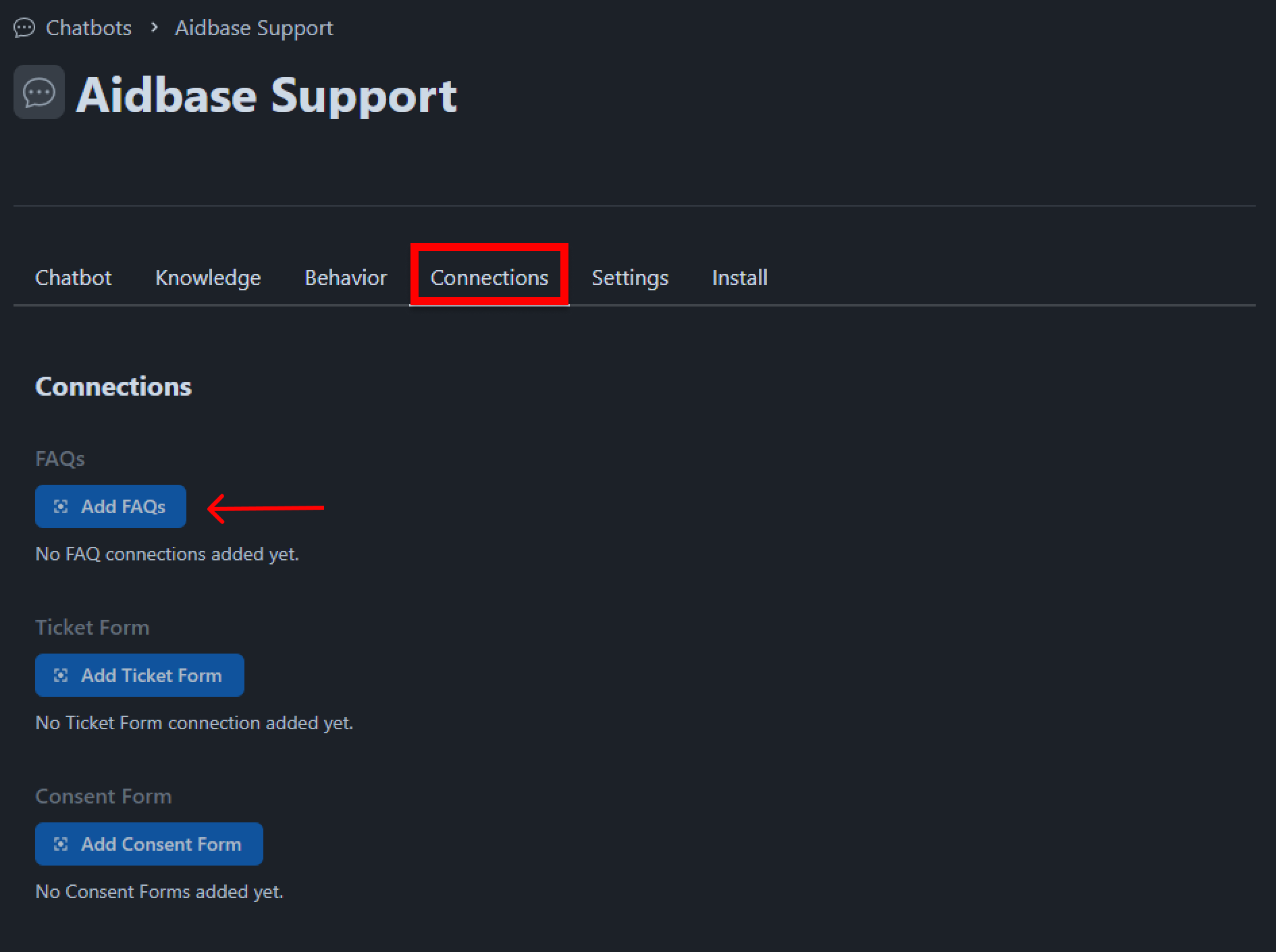The height and width of the screenshot is (952, 1276).
Task: Click the Connections tab
Action: [489, 277]
